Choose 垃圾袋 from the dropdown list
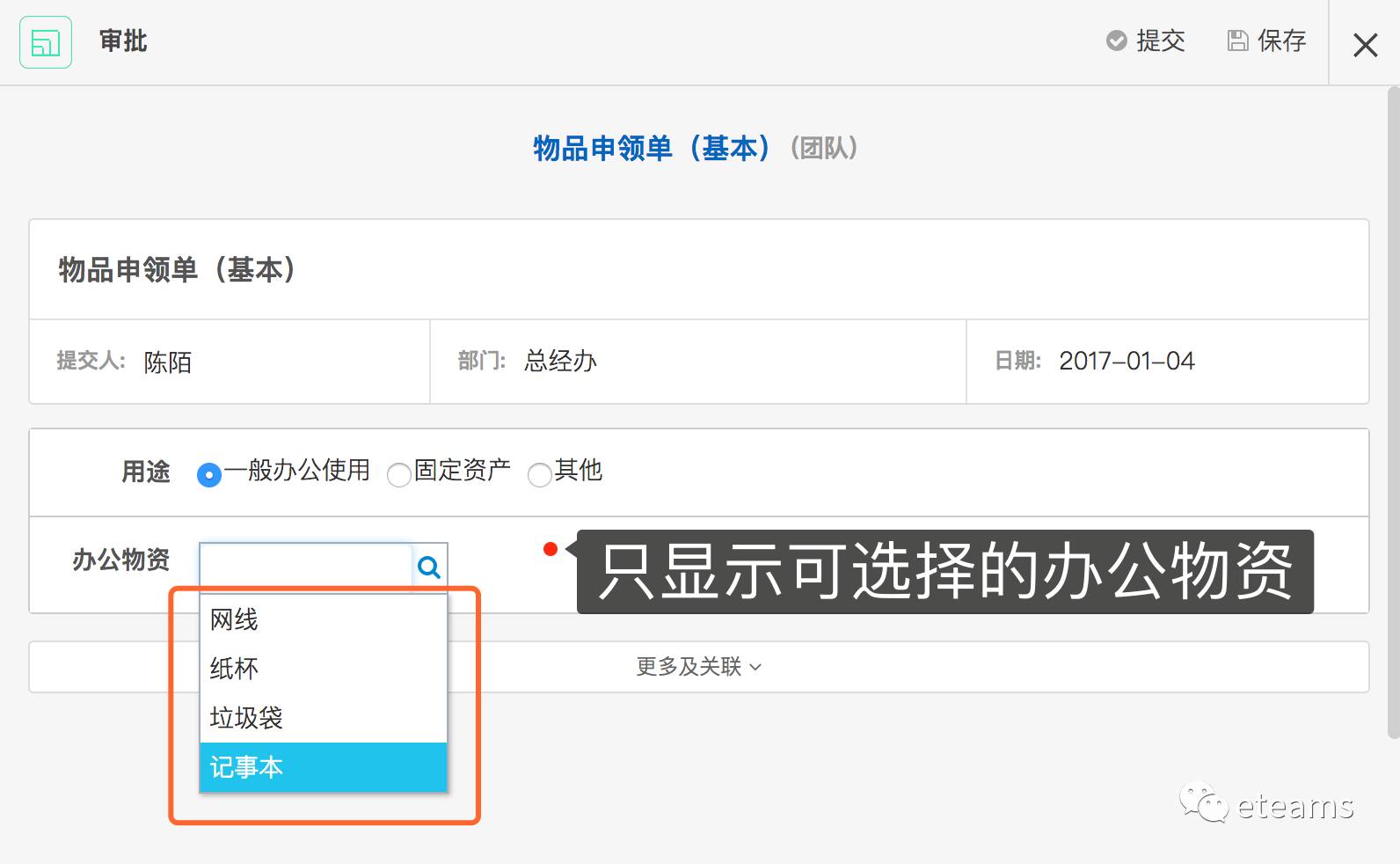The height and width of the screenshot is (864, 1400). (324, 718)
